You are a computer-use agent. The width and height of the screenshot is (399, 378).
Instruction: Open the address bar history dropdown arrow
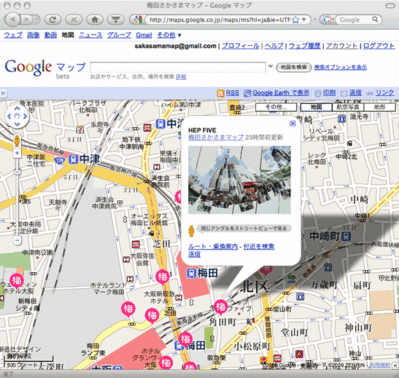304,20
